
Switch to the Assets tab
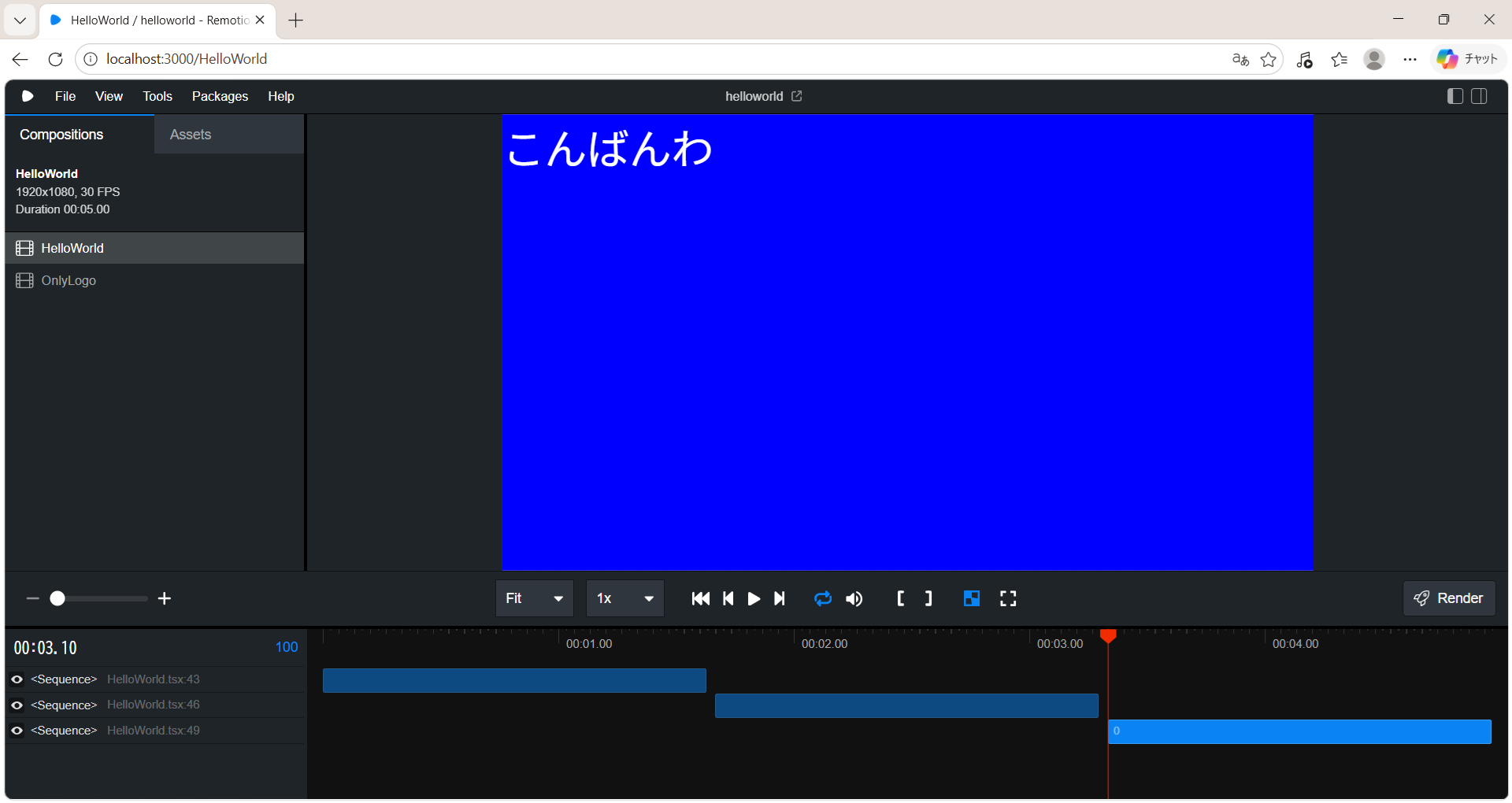click(191, 135)
